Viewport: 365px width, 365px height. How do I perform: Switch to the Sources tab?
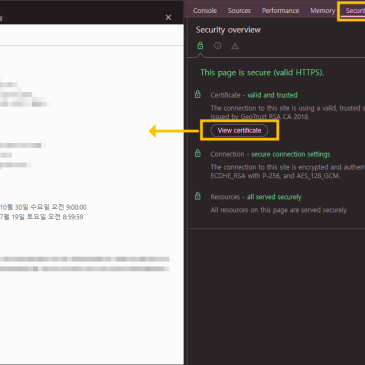[x=239, y=11]
